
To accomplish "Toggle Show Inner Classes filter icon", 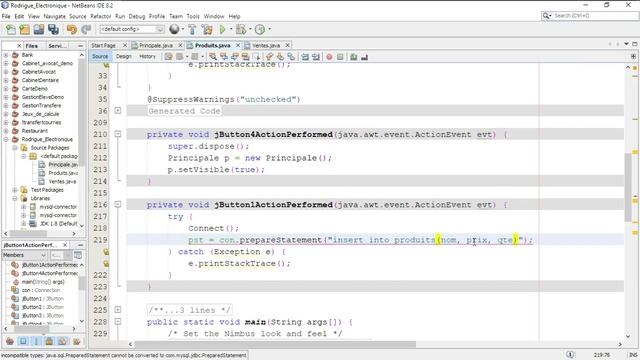I will pyautogui.click(x=62, y=341).
